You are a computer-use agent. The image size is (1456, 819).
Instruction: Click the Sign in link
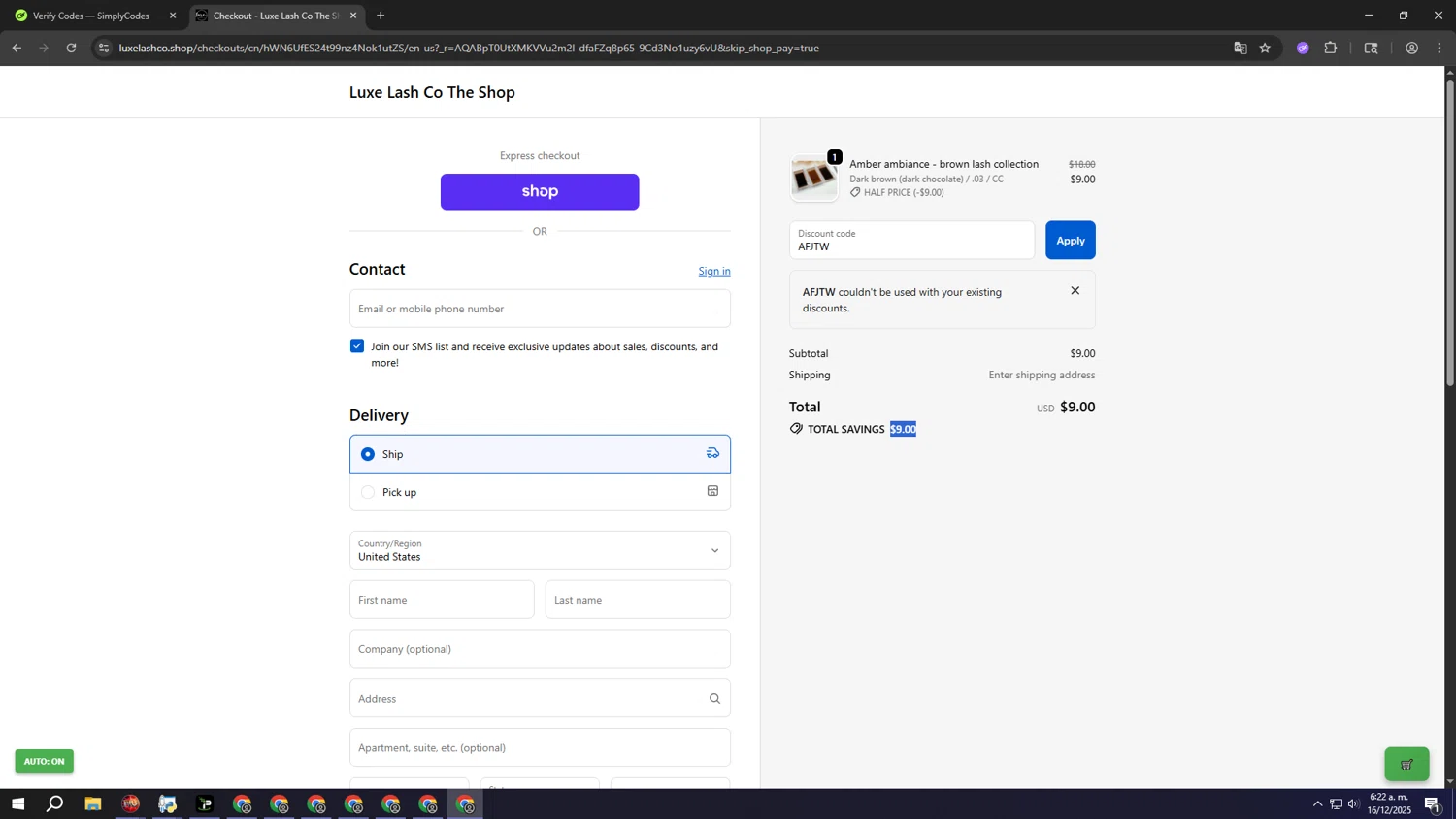tap(714, 271)
